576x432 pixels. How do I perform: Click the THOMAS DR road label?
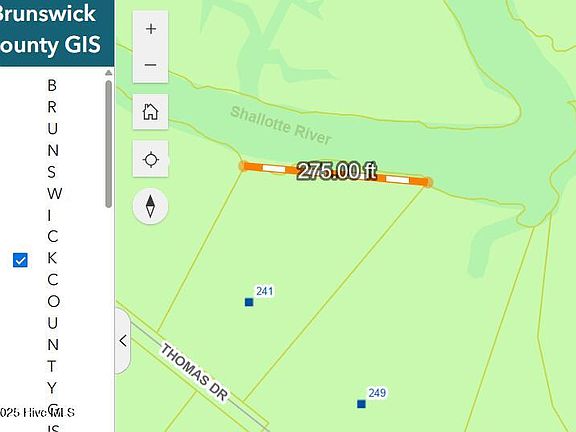194,371
